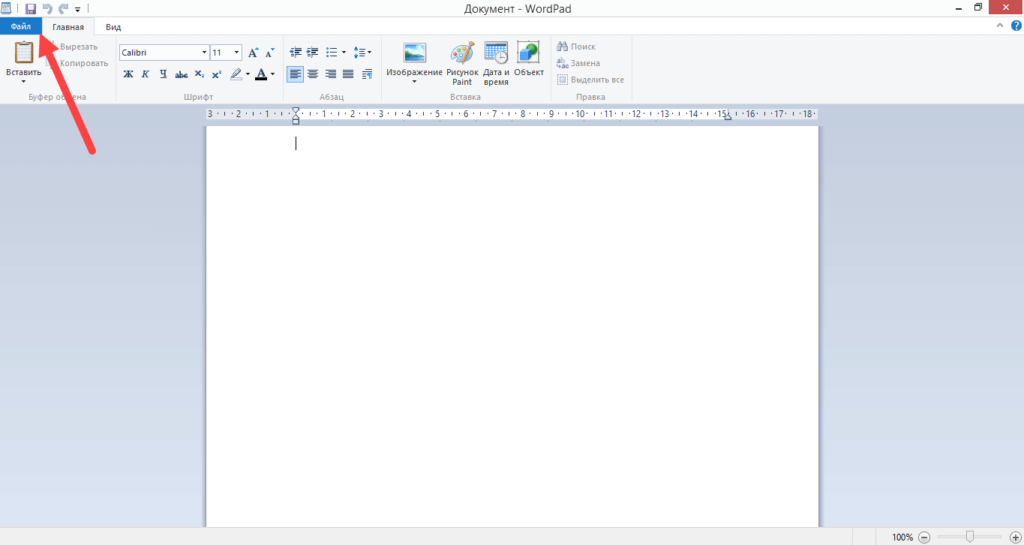This screenshot has width=1024, height=545.
Task: Toggle bold formatting (Ж)
Action: coord(128,74)
